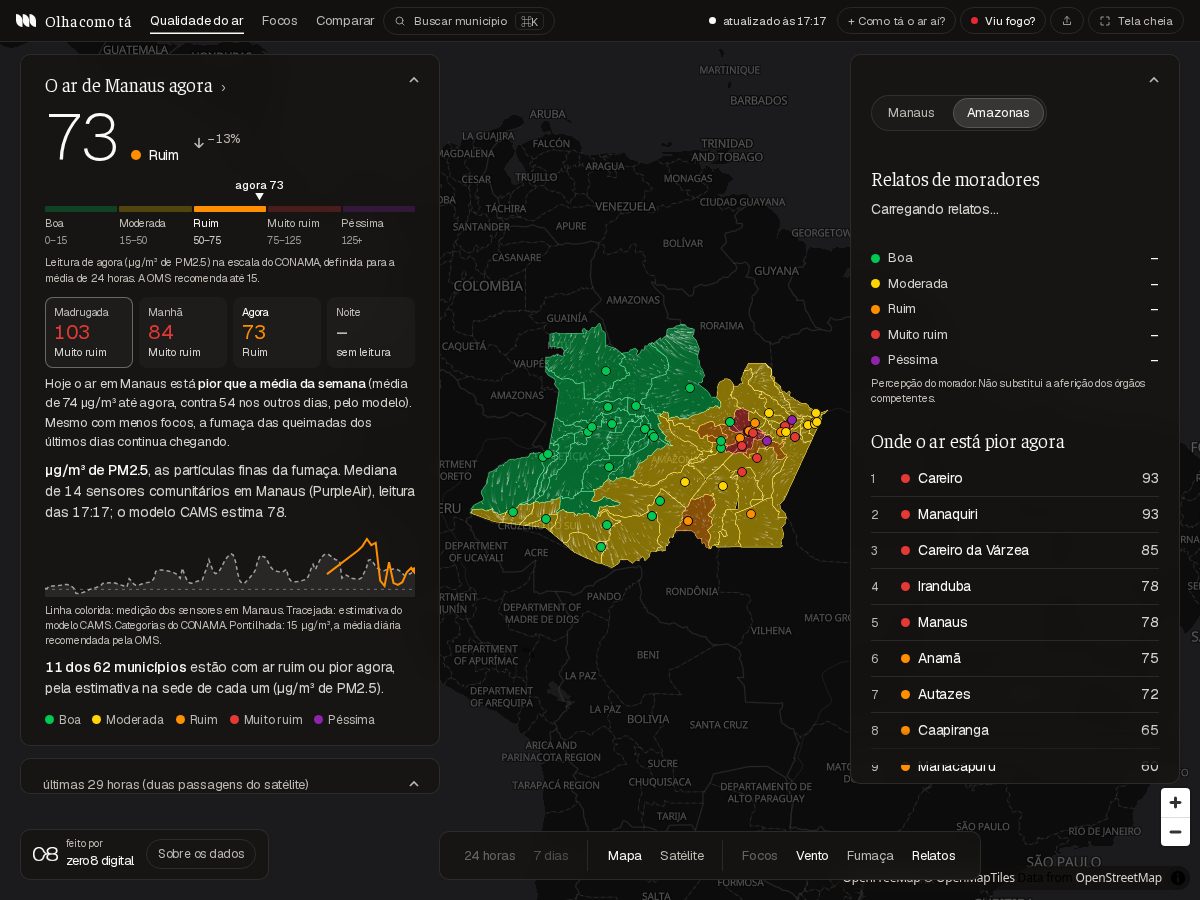Switch basemap to Satélite

pyautogui.click(x=682, y=856)
